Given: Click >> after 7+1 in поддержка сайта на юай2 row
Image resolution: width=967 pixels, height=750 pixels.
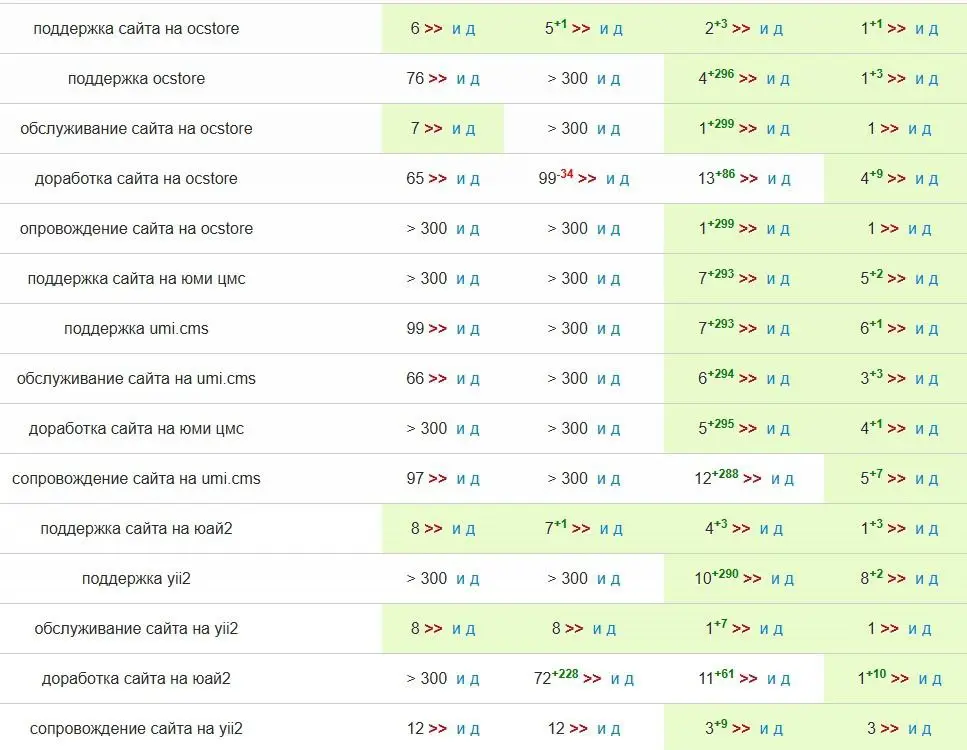Looking at the screenshot, I should (581, 529).
